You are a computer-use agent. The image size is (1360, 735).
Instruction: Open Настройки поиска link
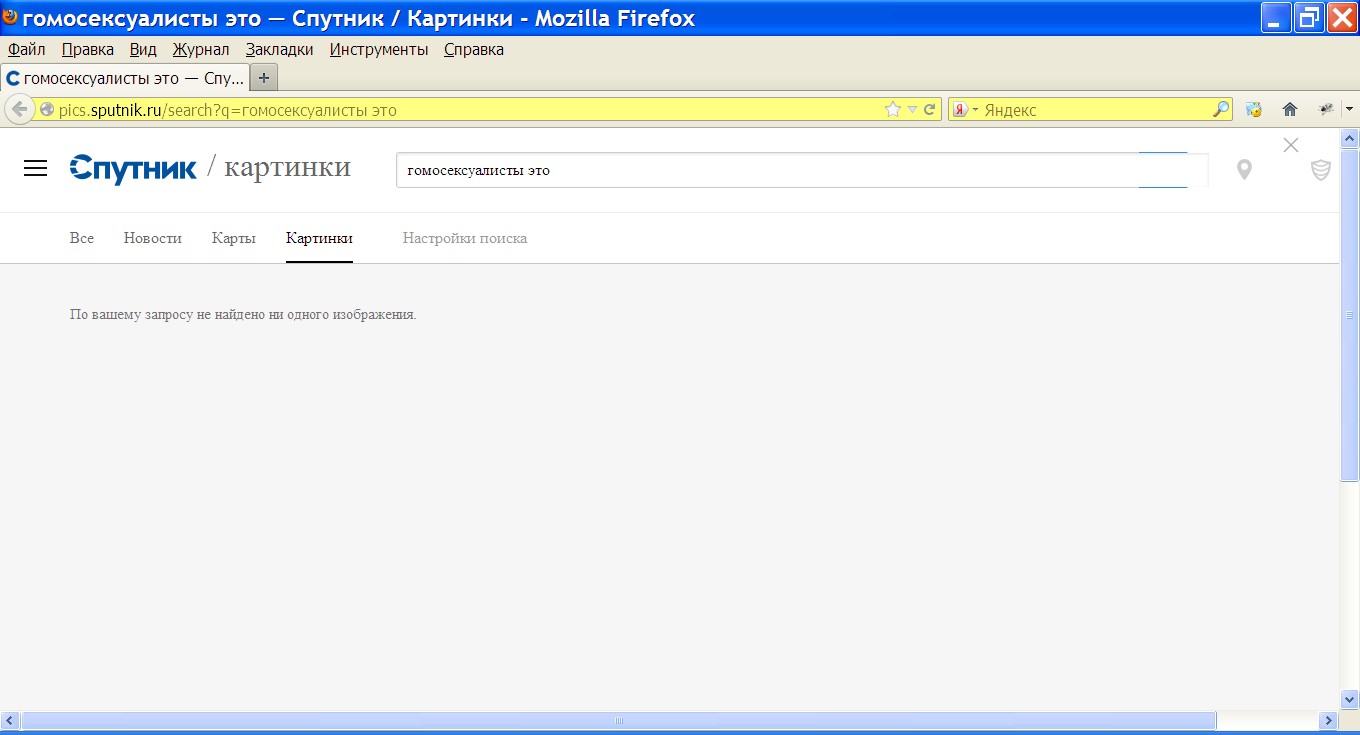click(x=464, y=238)
